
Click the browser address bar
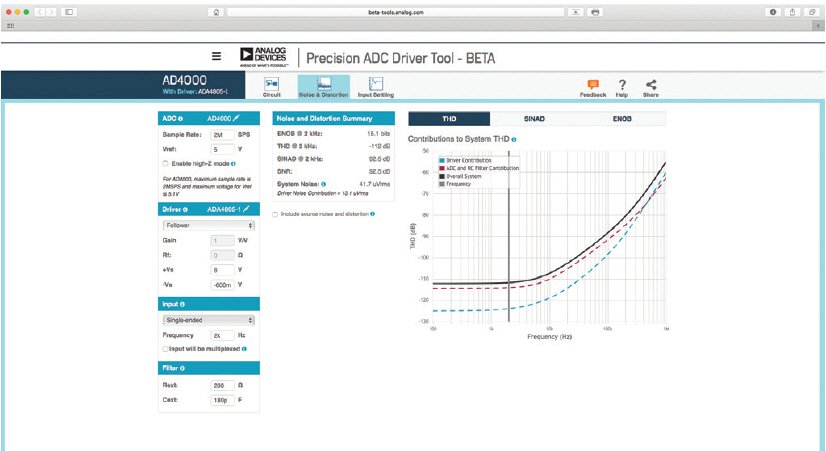[410, 11]
